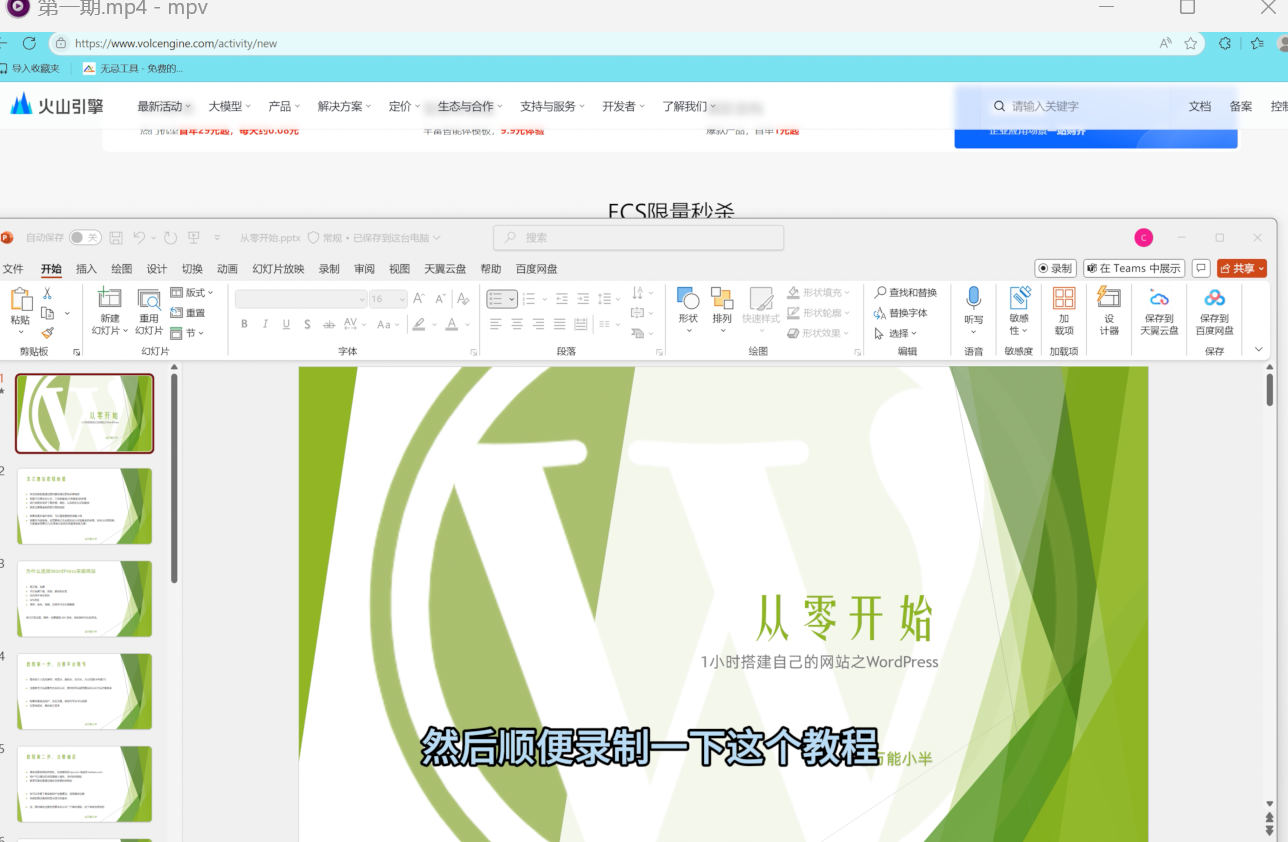Open the Designer (设计器) icon
This screenshot has height=842, width=1288.
click(x=1108, y=297)
